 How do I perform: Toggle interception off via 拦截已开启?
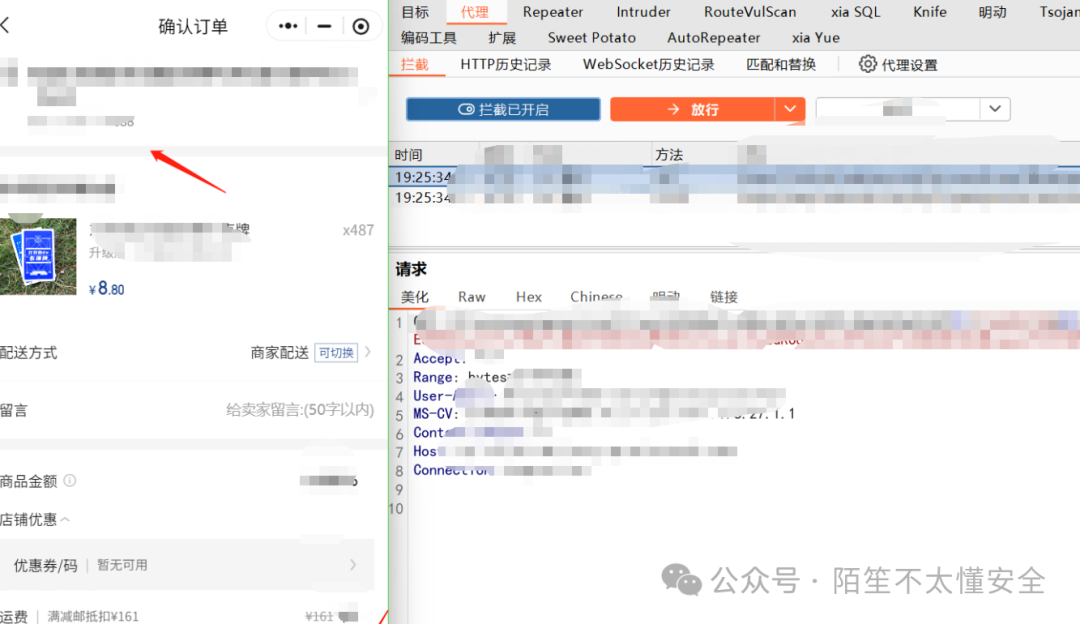pyautogui.click(x=502, y=109)
